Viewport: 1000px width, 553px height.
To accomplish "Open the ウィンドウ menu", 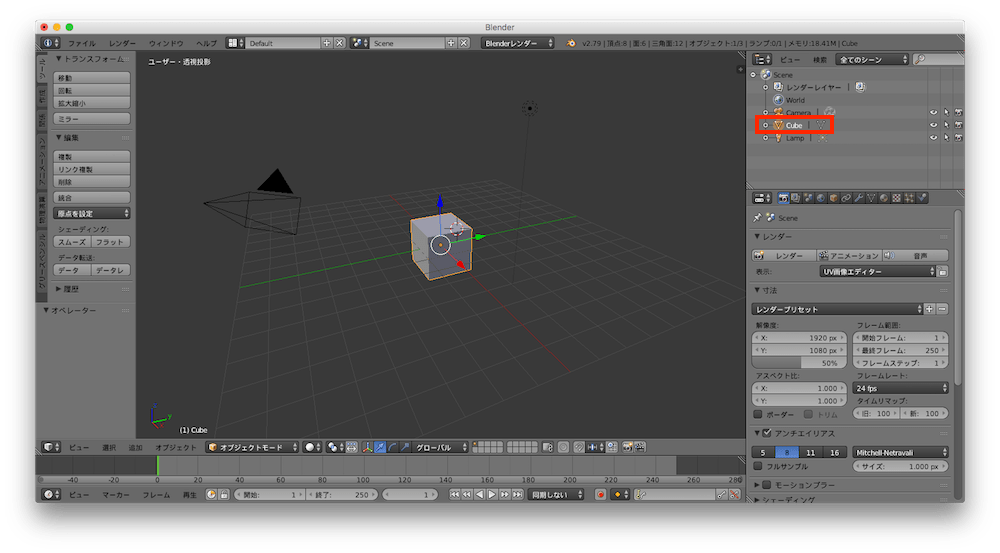I will [x=166, y=43].
